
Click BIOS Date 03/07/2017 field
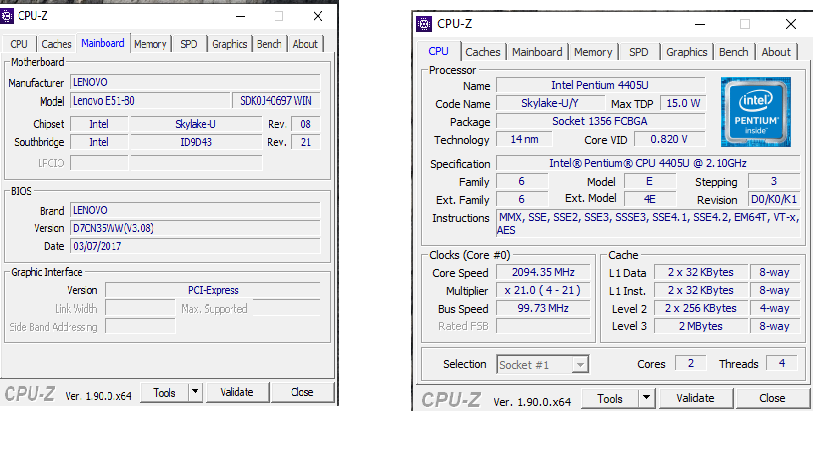195,246
